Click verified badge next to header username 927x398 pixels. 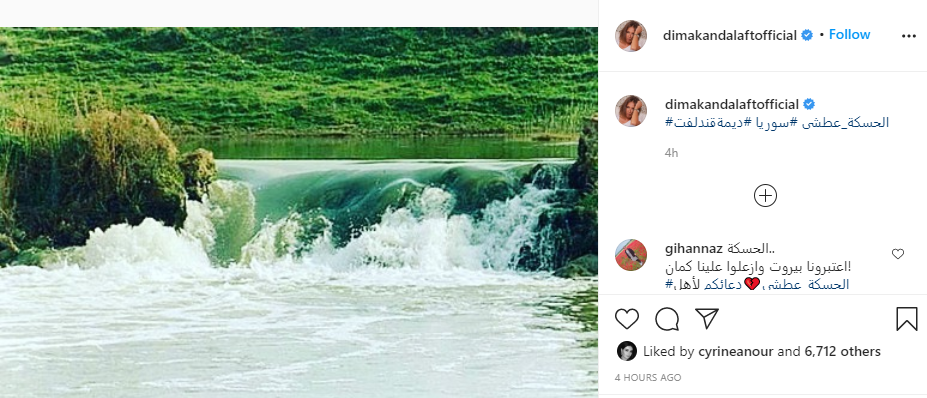pos(807,35)
